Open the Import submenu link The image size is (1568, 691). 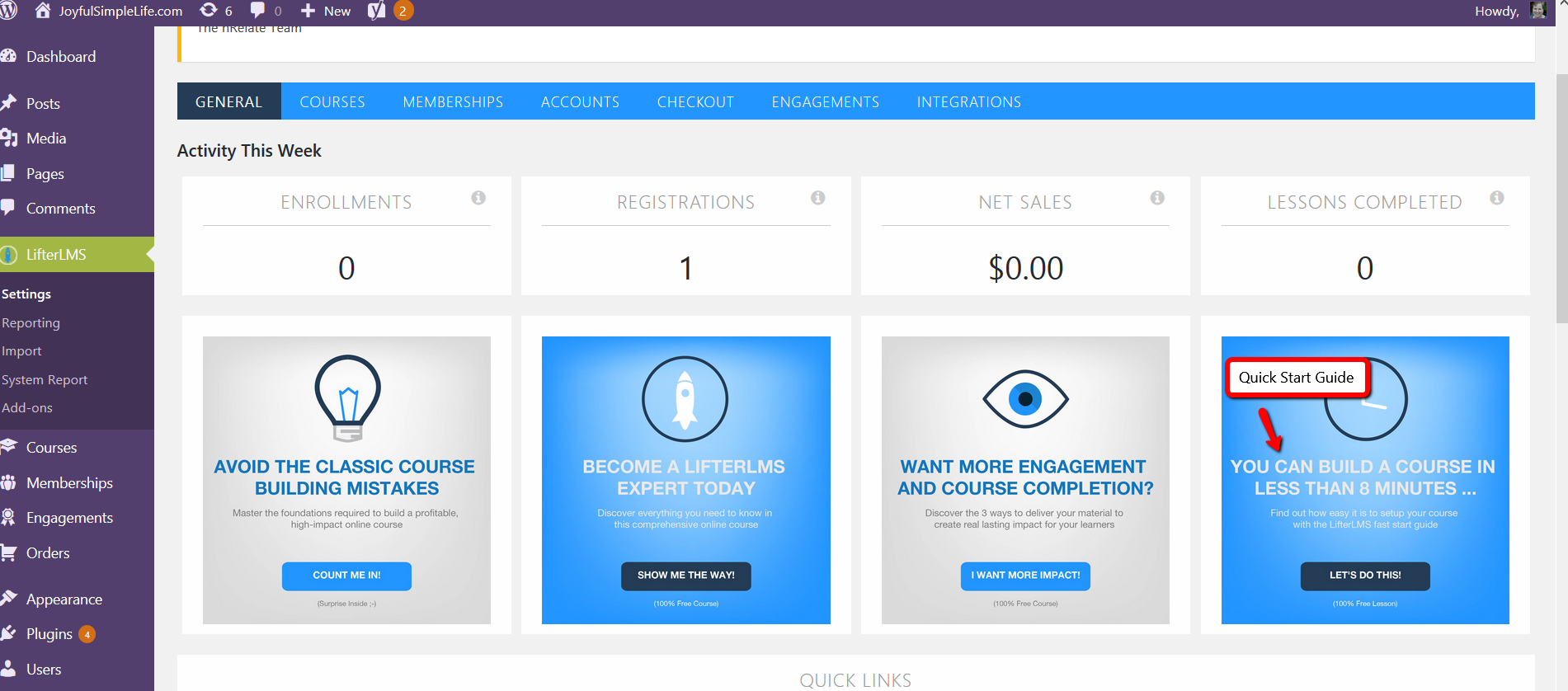pyautogui.click(x=21, y=351)
